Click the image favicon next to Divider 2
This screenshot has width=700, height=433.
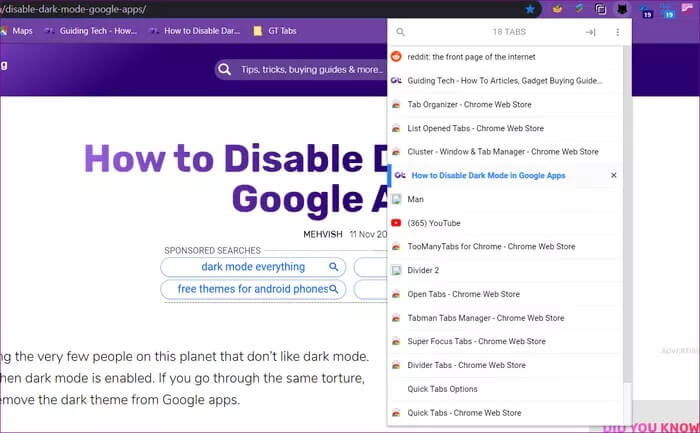point(396,270)
